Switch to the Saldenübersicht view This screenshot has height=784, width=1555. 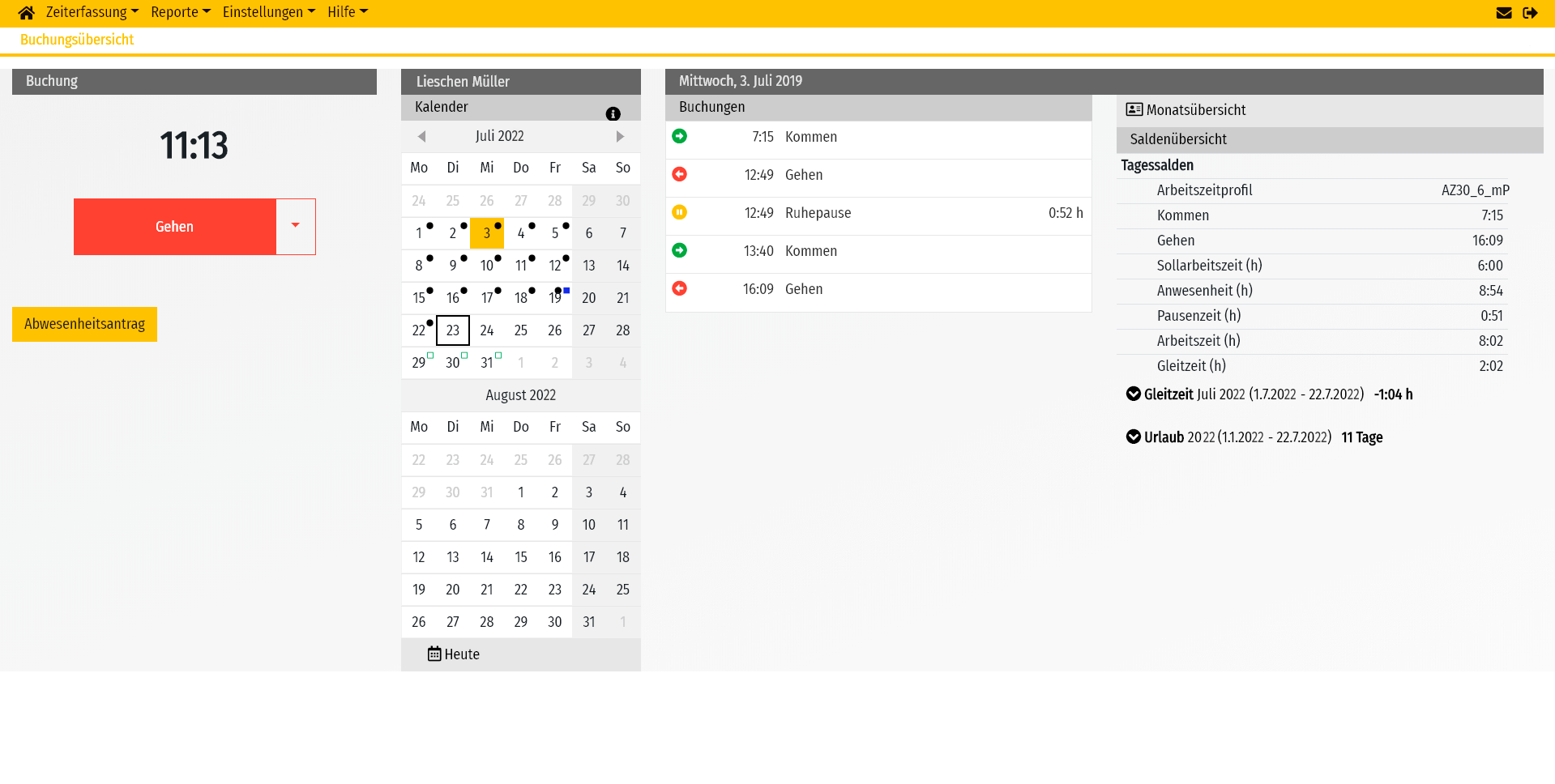(x=1177, y=138)
